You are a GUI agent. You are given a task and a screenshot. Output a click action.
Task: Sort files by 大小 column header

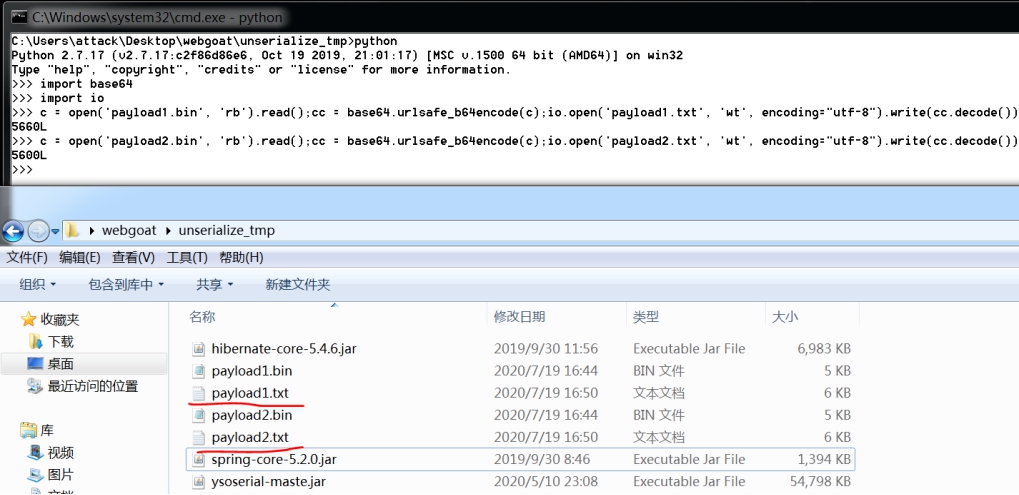pyautogui.click(x=784, y=317)
